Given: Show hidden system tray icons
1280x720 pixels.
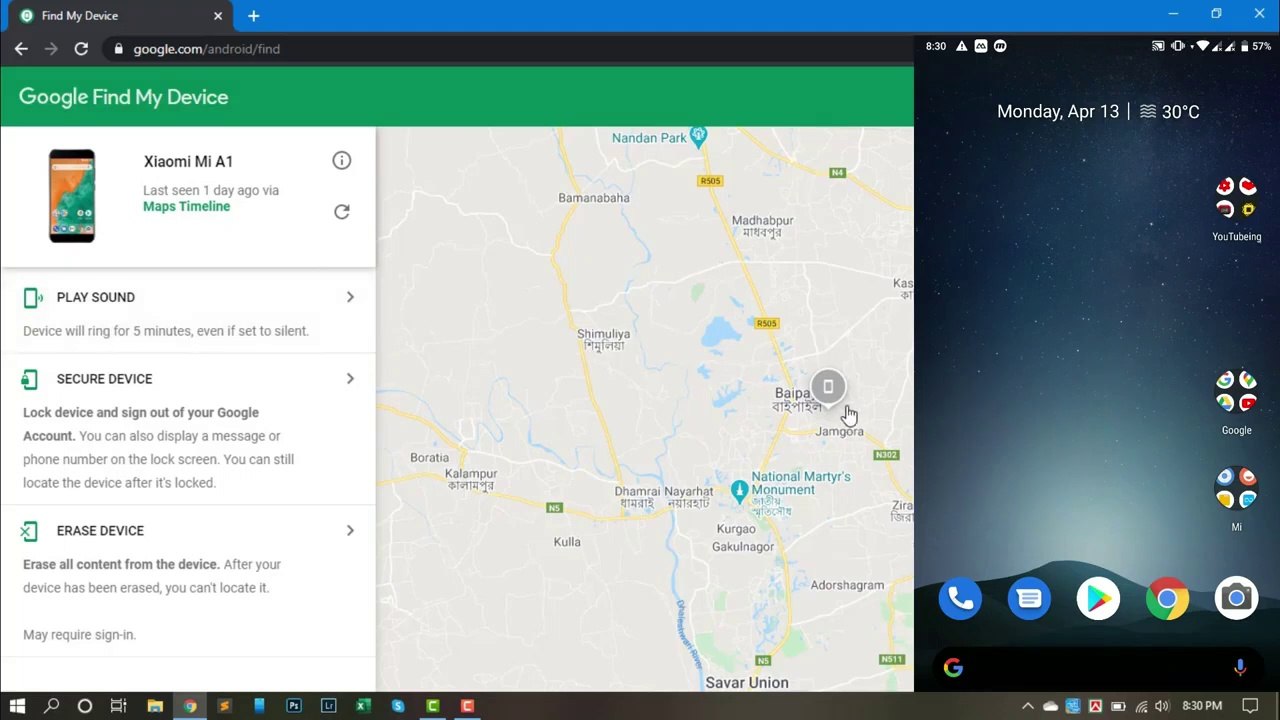Looking at the screenshot, I should [1028, 706].
